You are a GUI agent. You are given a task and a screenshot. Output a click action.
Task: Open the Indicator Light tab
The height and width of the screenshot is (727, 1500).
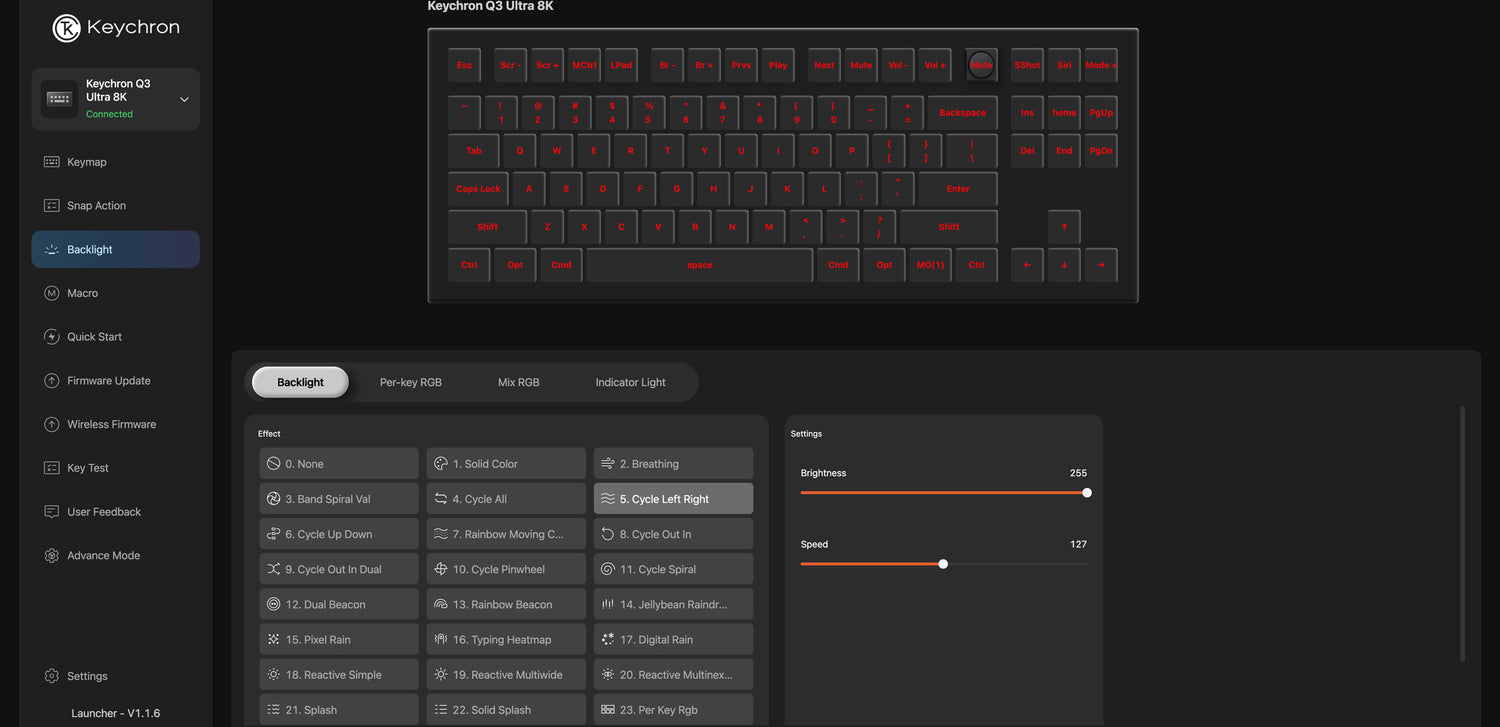(630, 382)
